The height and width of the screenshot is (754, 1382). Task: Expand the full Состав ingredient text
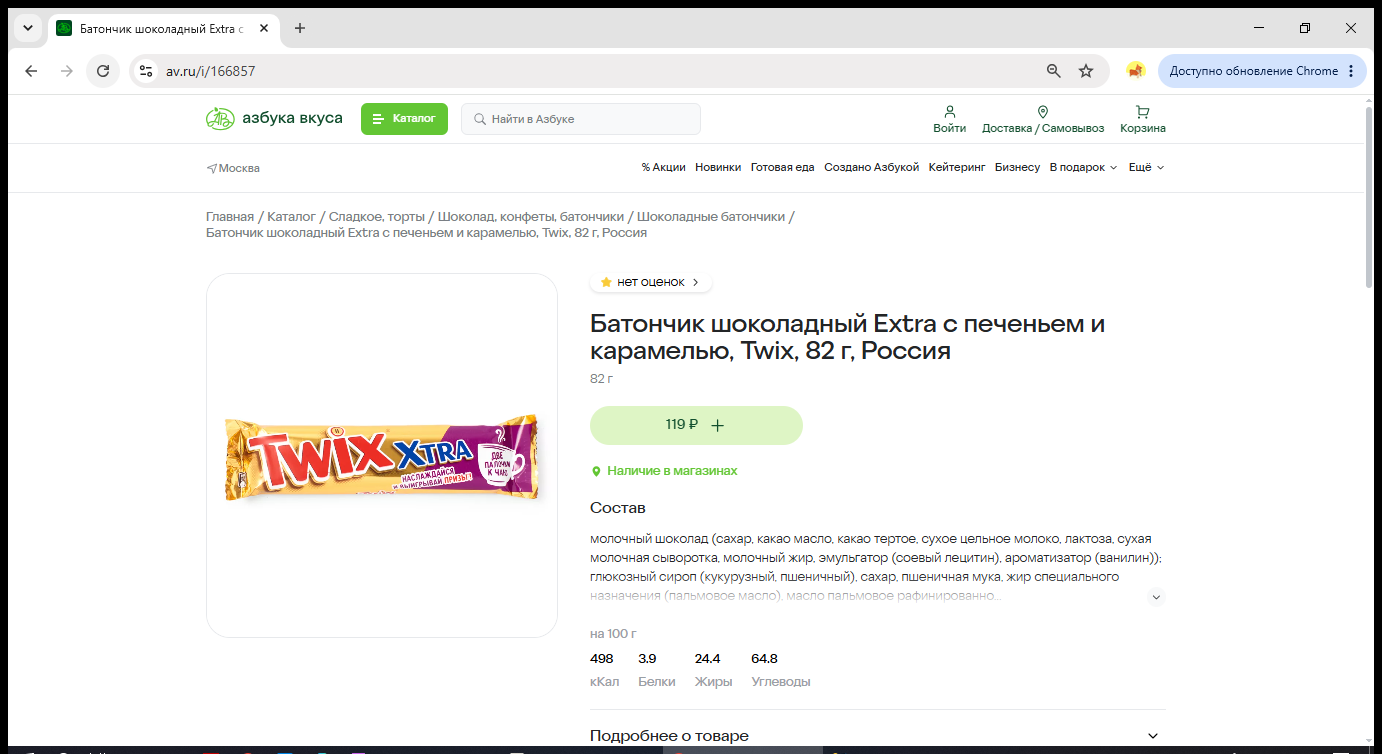(1156, 597)
